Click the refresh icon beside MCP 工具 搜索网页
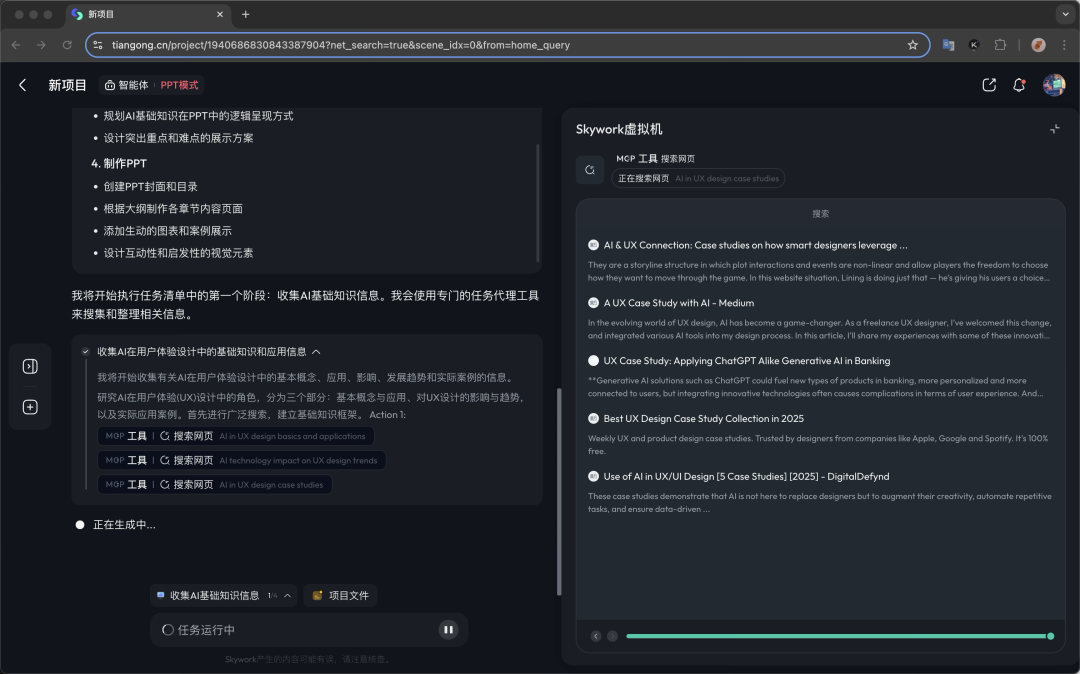This screenshot has height=674, width=1080. [590, 170]
